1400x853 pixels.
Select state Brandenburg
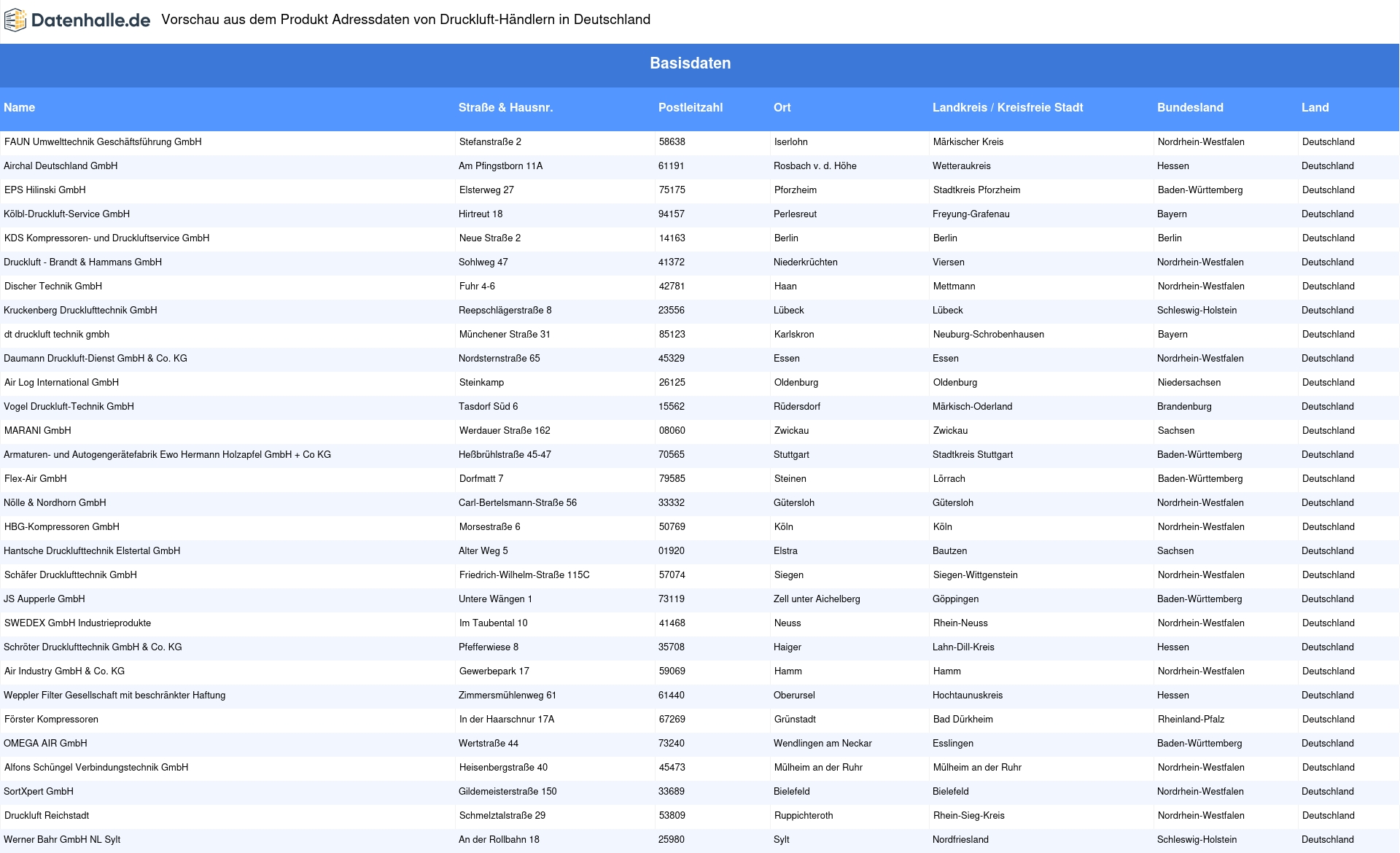click(x=1184, y=407)
